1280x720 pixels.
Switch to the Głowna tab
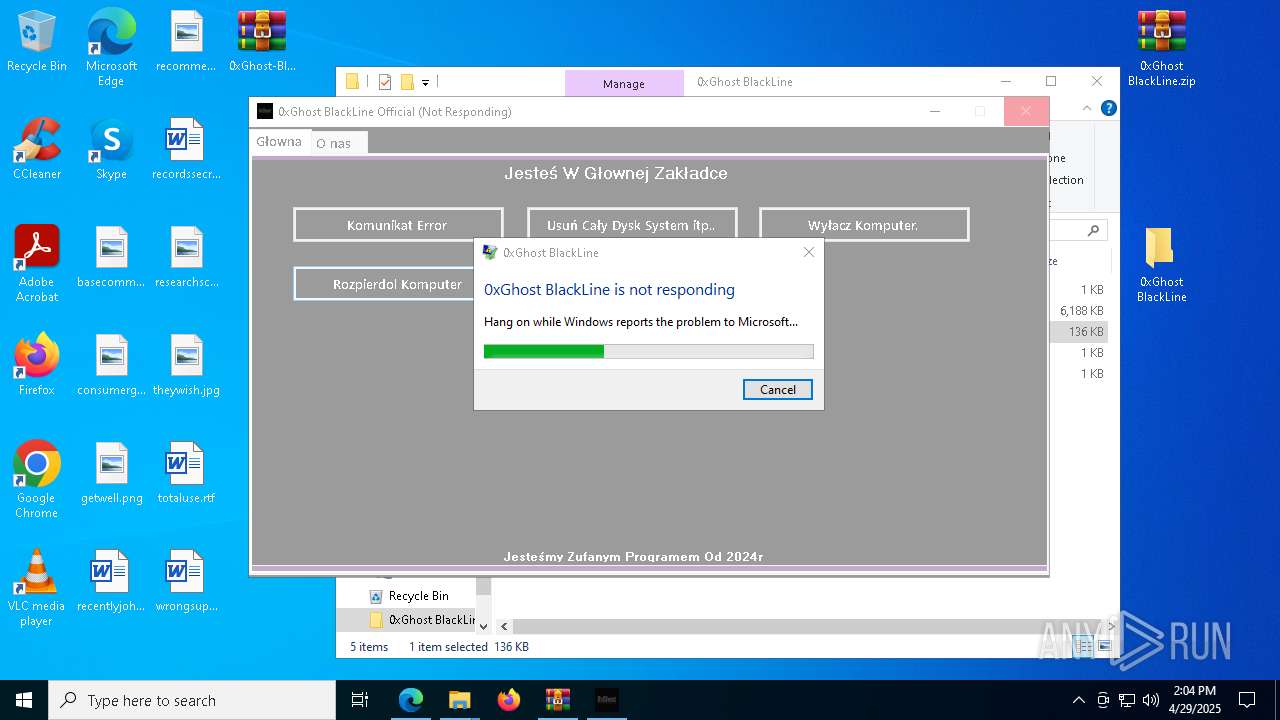[279, 141]
